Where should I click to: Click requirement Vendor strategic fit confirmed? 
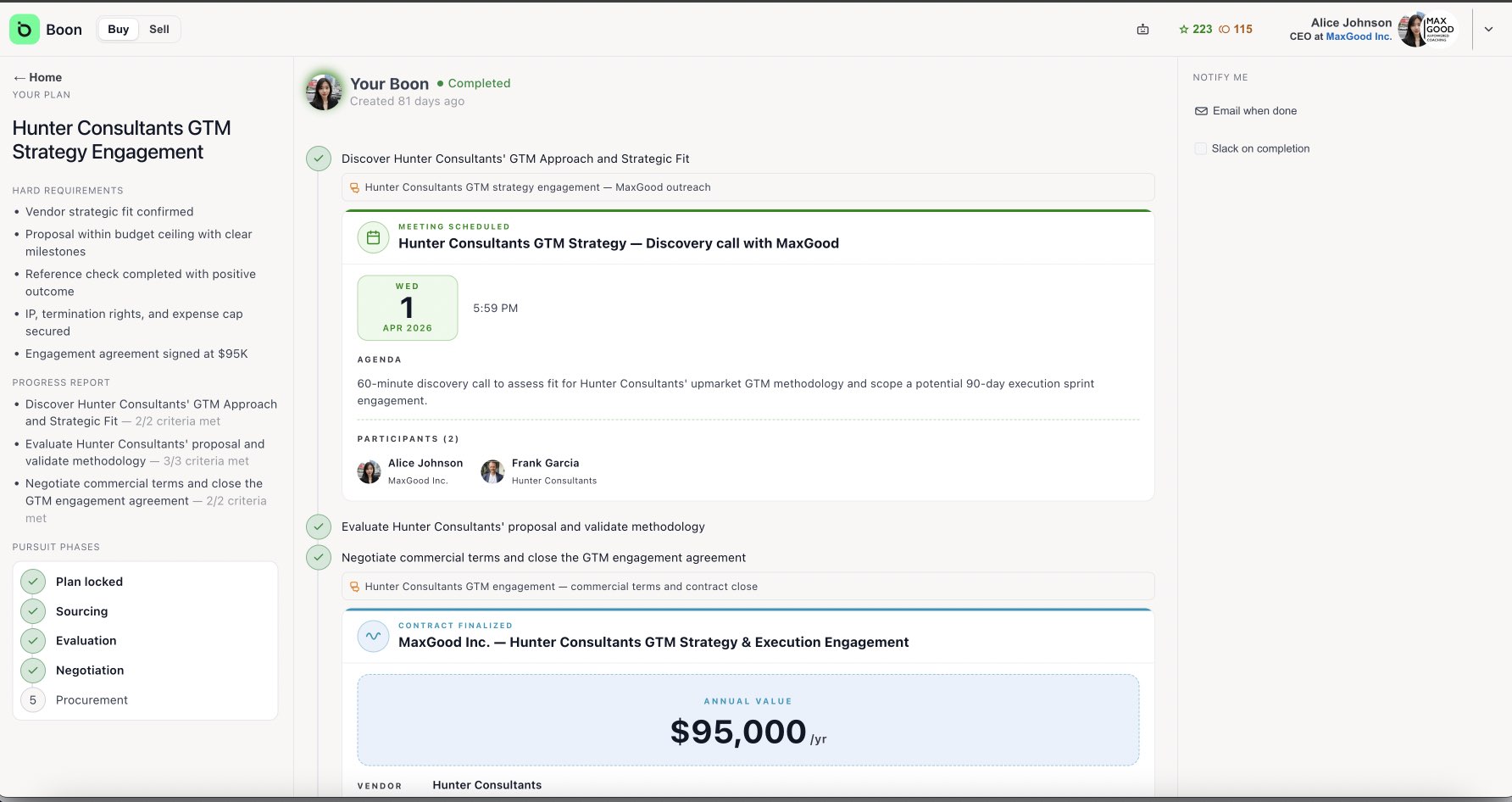tap(109, 212)
